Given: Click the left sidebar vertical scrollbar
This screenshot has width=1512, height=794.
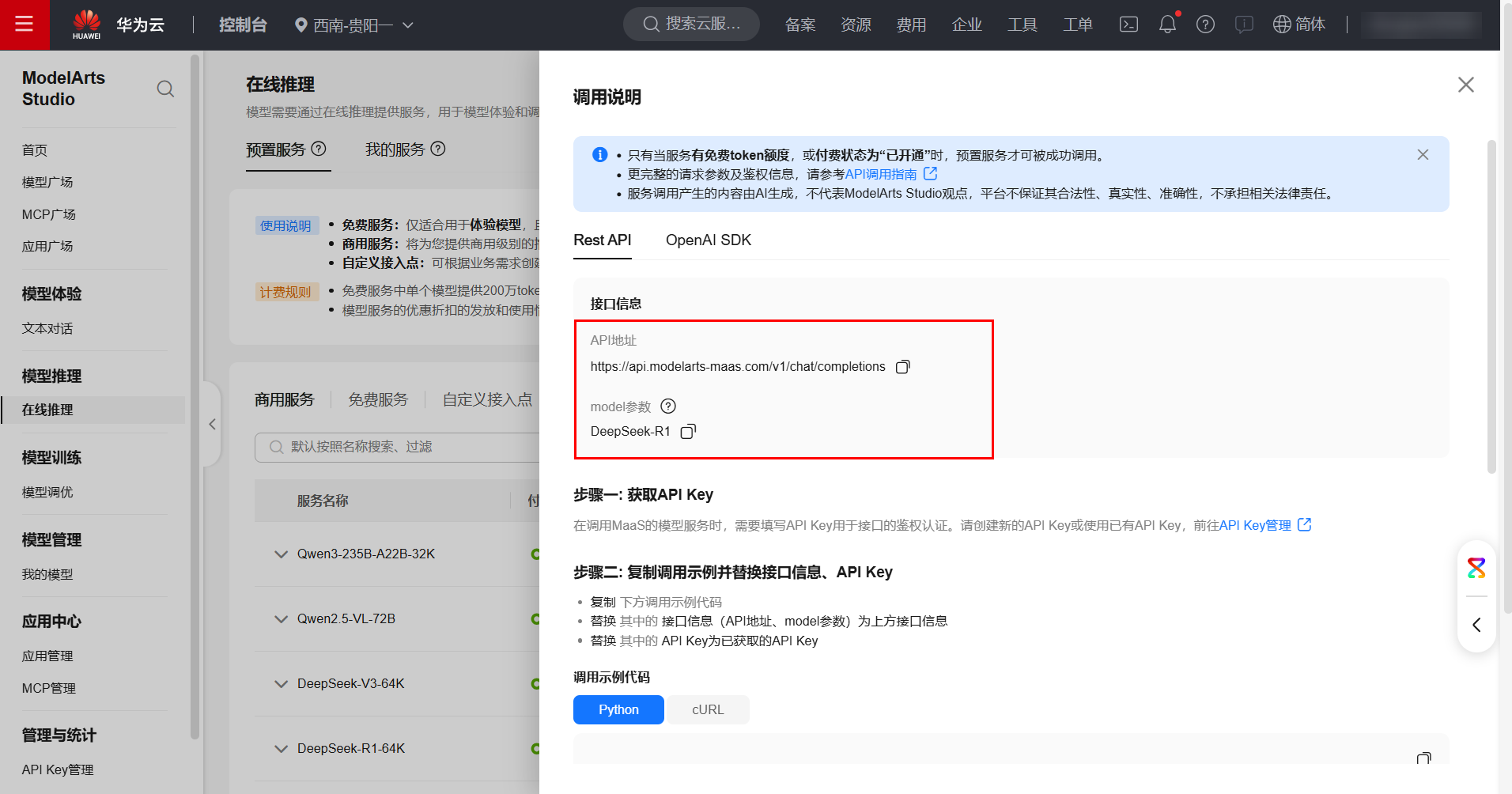Looking at the screenshot, I should pos(195,395).
